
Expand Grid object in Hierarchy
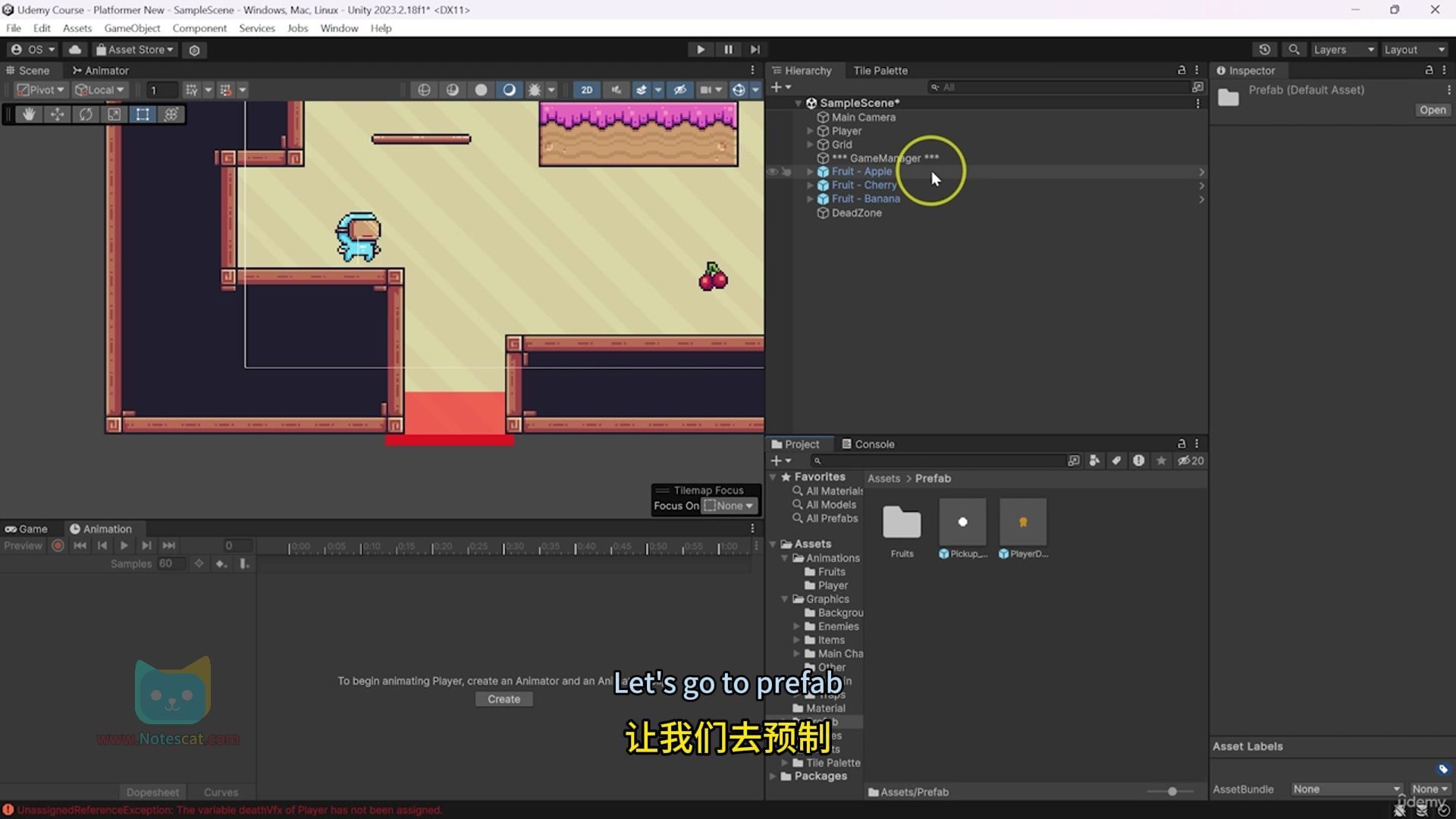pyautogui.click(x=810, y=145)
